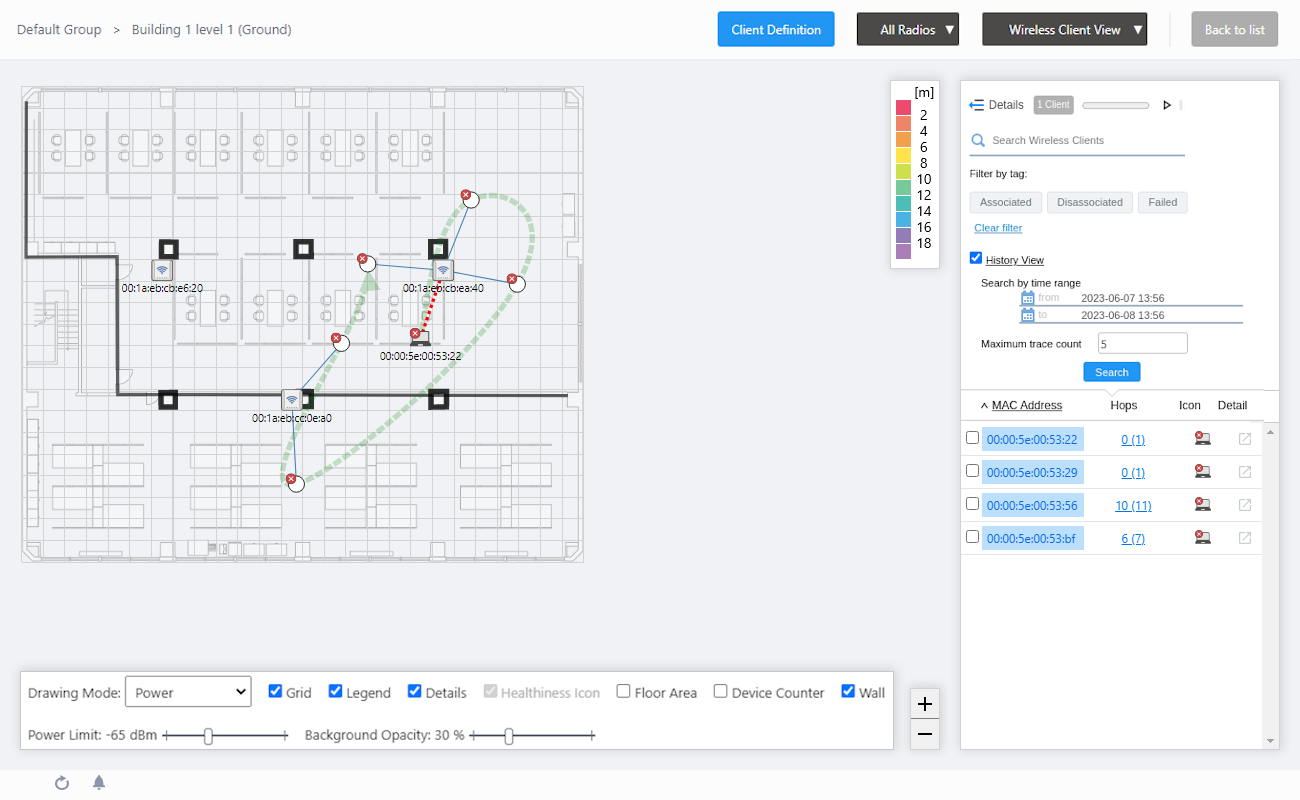Click the zoom in plus button
Image resolution: width=1300 pixels, height=800 pixels.
click(x=925, y=704)
